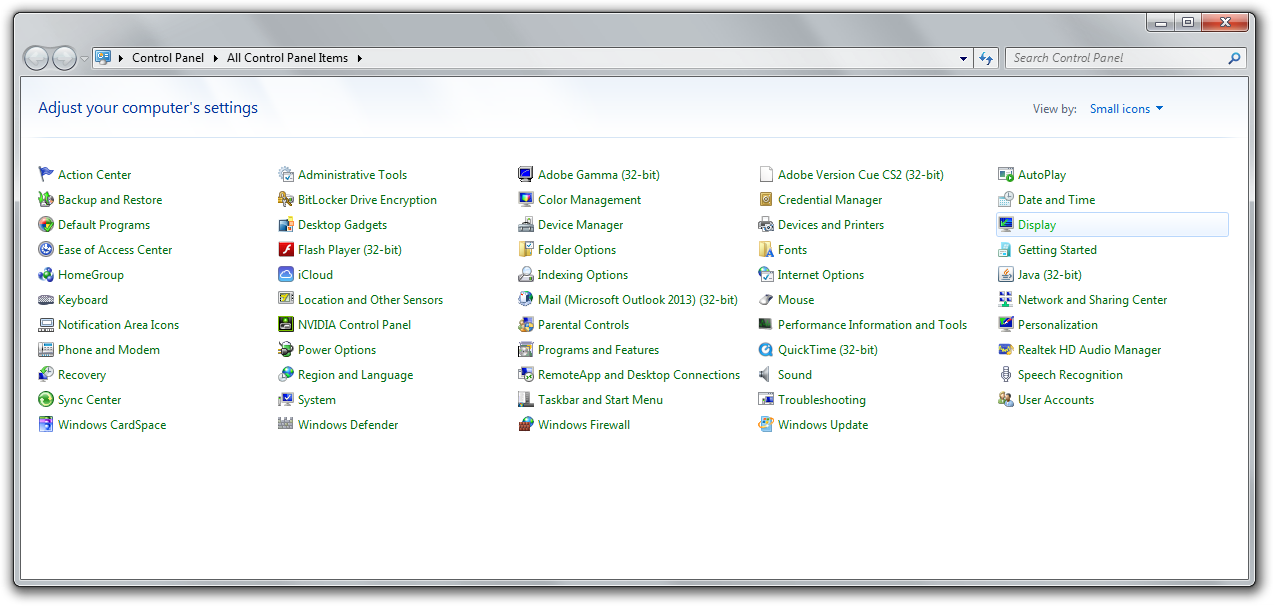1274x606 pixels.
Task: Open the Small icons view dropdown
Action: (1127, 109)
